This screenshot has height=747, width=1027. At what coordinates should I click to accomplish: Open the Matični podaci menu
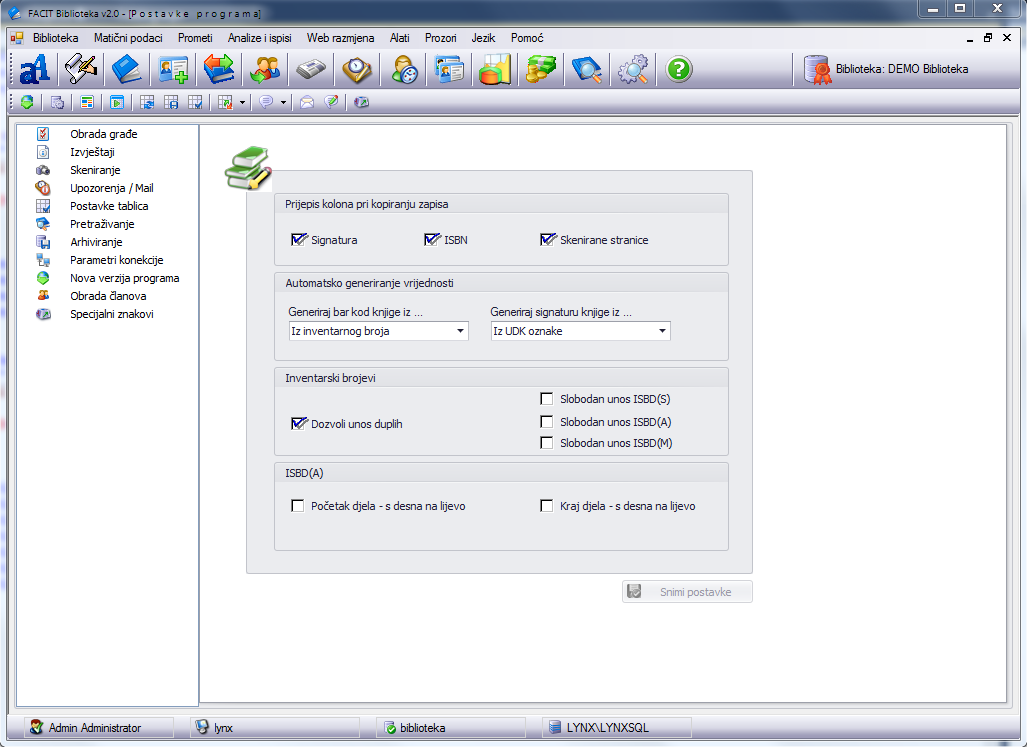pyautogui.click(x=128, y=38)
